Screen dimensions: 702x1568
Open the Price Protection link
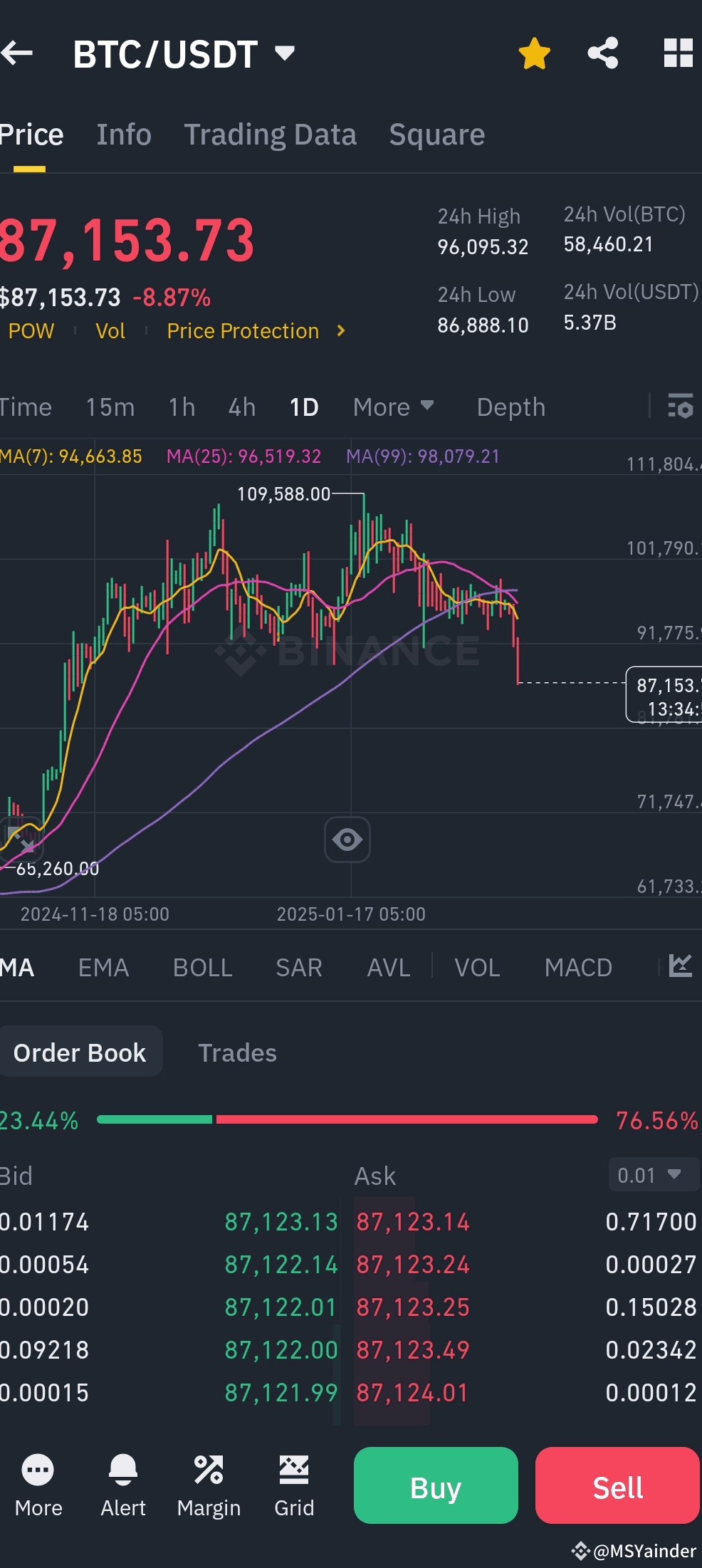[243, 331]
